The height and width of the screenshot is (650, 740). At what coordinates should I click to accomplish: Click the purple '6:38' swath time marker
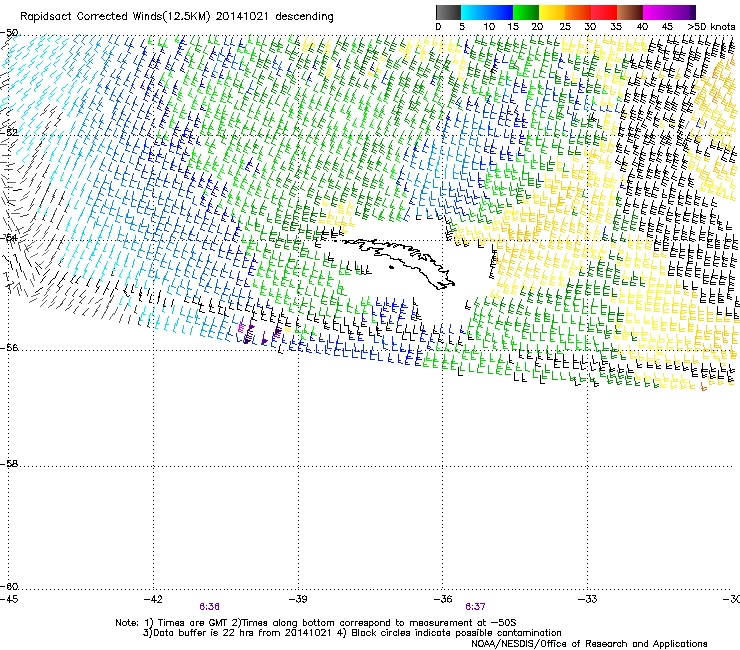[209, 607]
